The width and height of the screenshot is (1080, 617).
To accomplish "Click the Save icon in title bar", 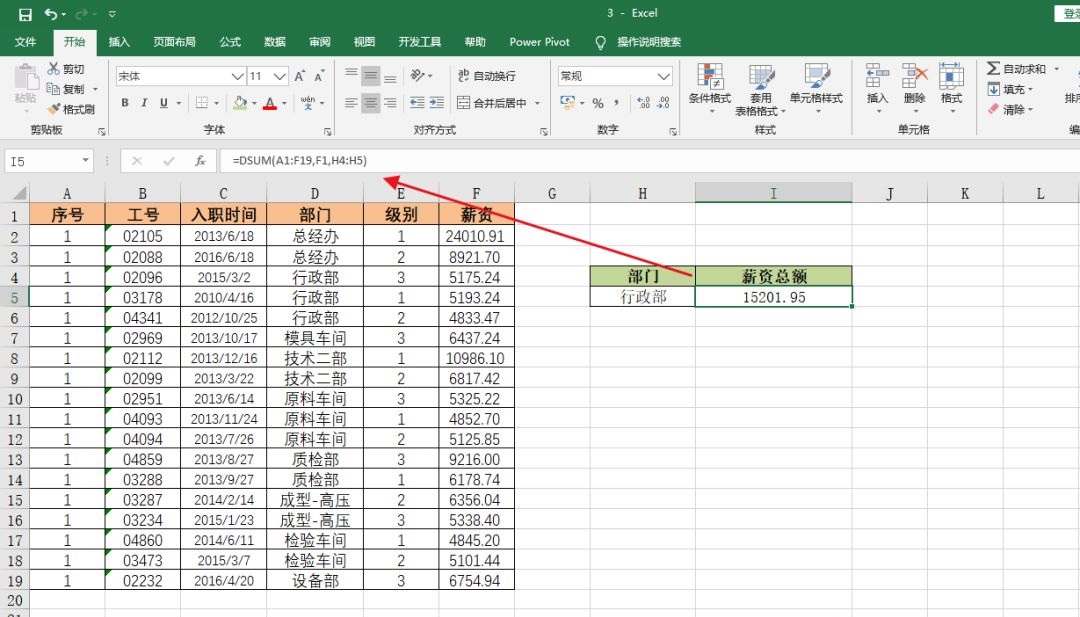I will [x=25, y=14].
